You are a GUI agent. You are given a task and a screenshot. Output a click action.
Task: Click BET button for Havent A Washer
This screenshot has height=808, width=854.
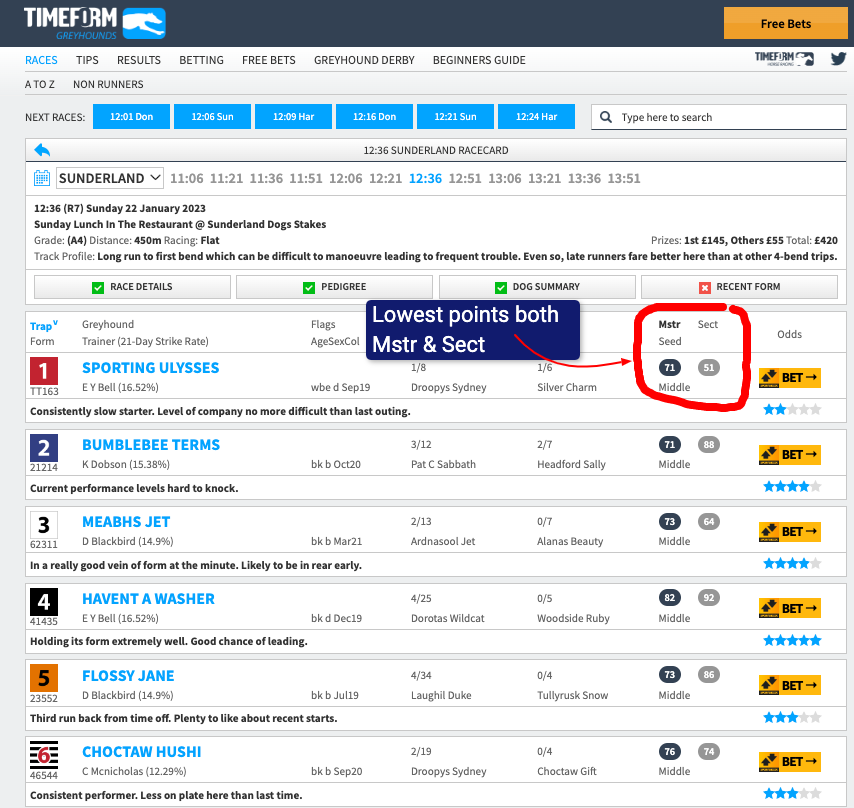click(x=790, y=608)
